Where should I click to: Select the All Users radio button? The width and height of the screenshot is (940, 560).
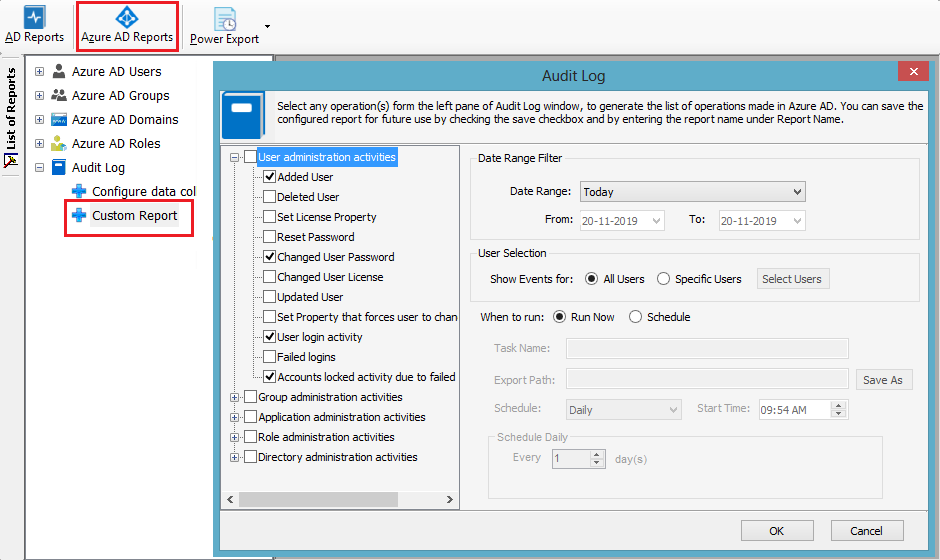(x=592, y=279)
